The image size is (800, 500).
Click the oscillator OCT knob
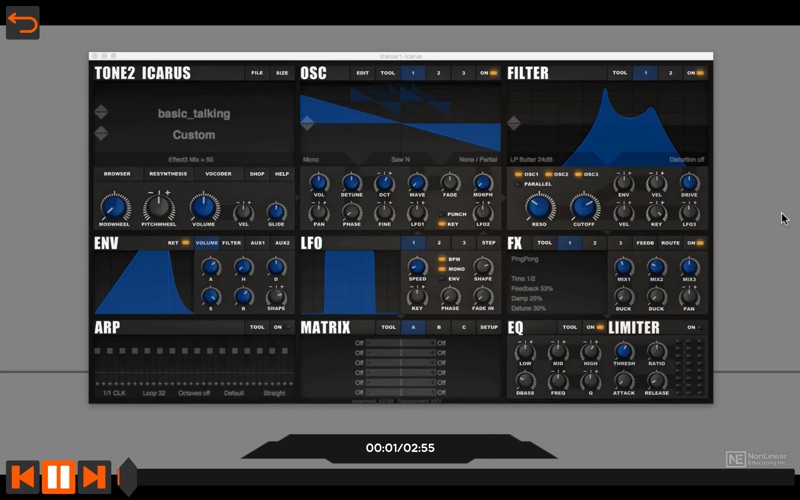coord(384,182)
